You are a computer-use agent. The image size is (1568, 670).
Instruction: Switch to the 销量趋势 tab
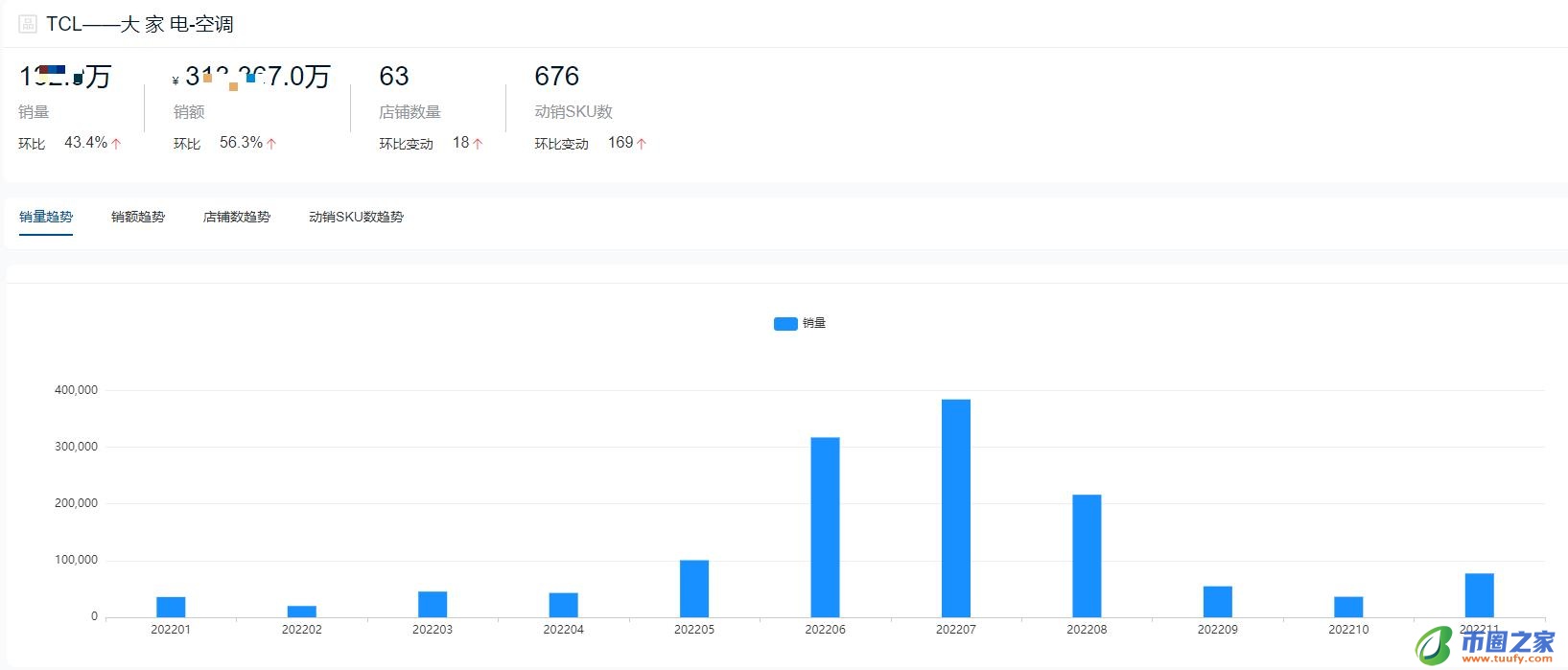pyautogui.click(x=46, y=217)
